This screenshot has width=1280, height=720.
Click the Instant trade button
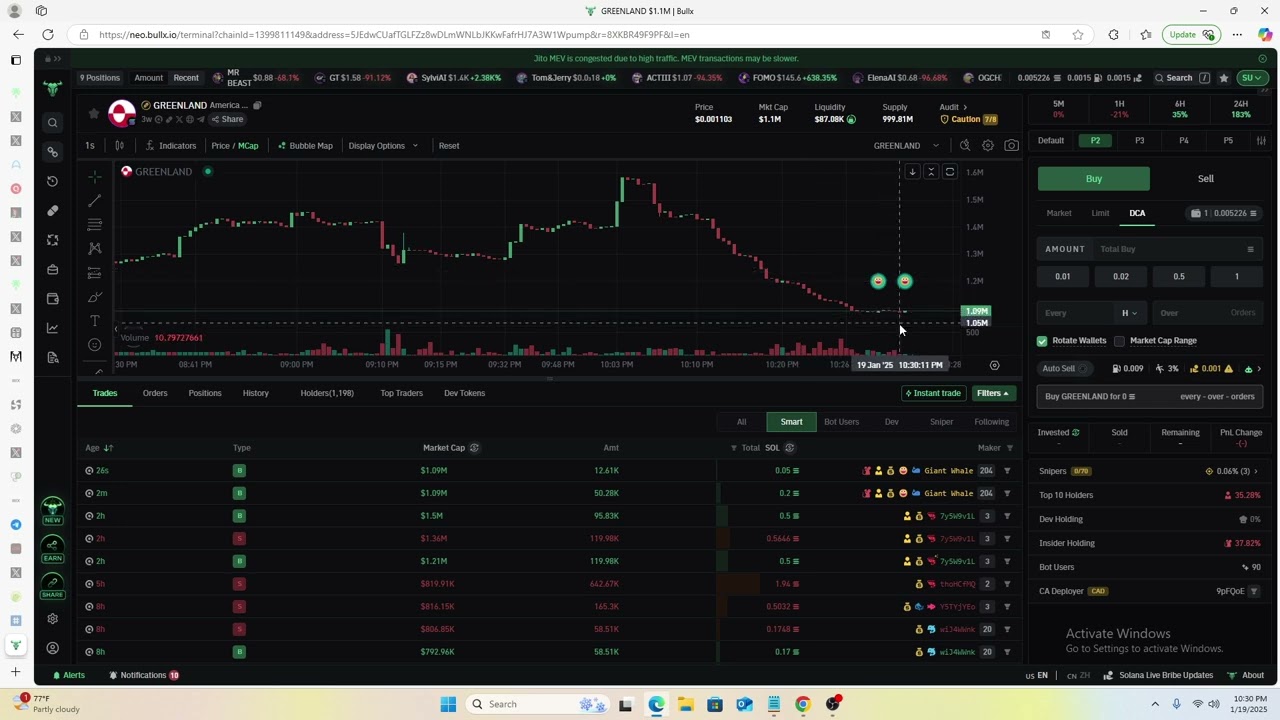[932, 394]
